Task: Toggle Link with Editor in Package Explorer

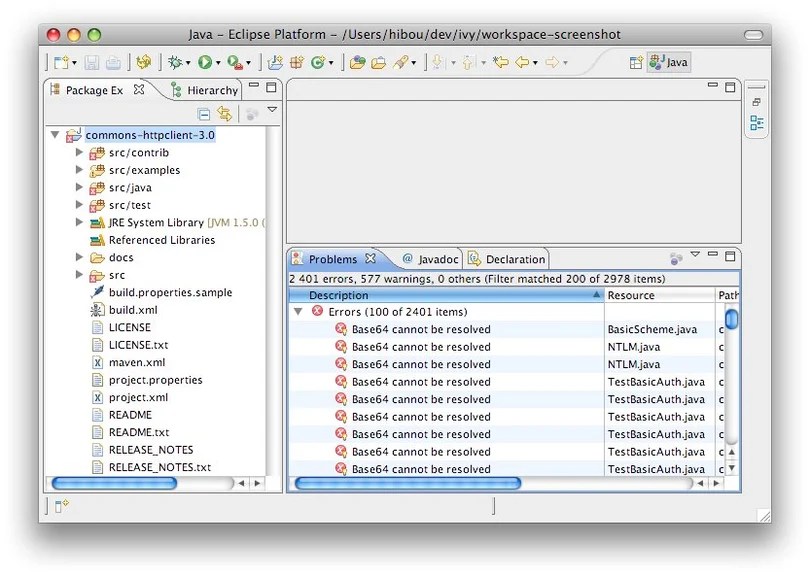Action: (224, 114)
